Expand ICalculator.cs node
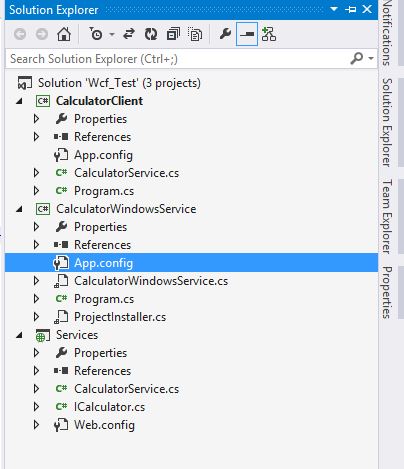 point(36,407)
